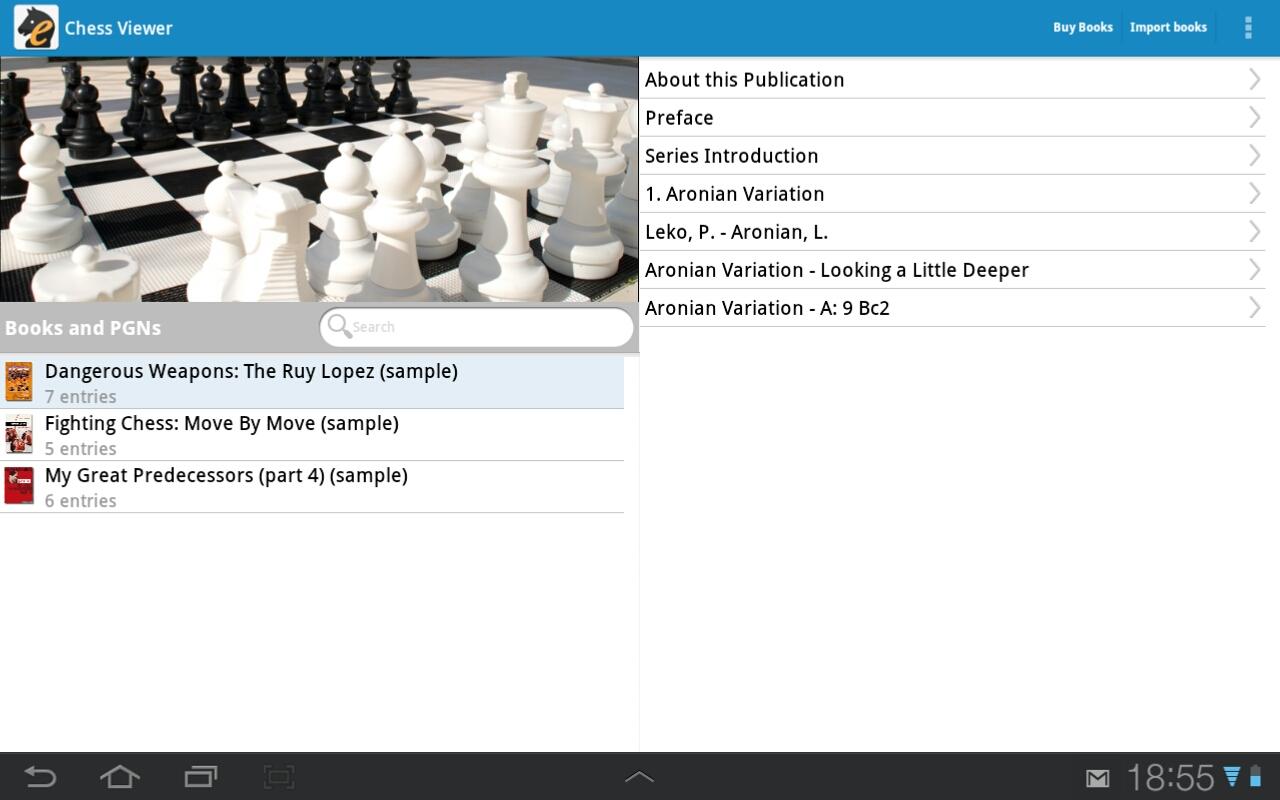Tap the Fighting Chess book cover icon
The image size is (1280, 800).
pyautogui.click(x=19, y=434)
